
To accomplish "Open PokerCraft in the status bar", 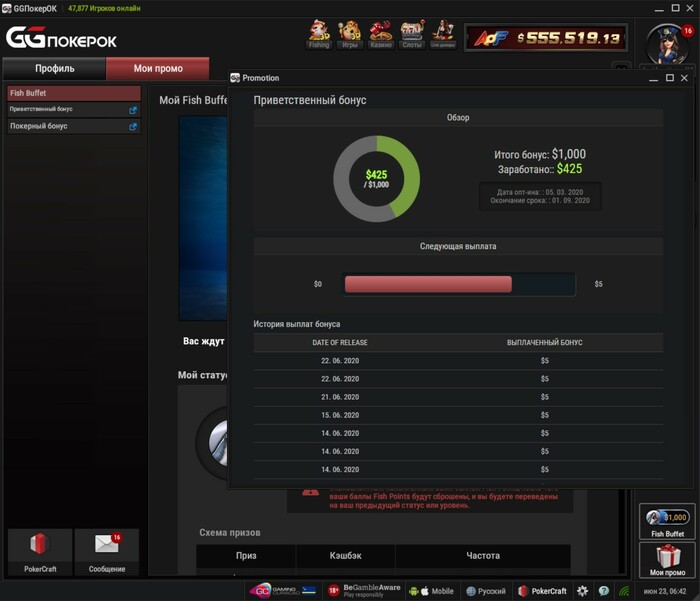I will pos(542,591).
